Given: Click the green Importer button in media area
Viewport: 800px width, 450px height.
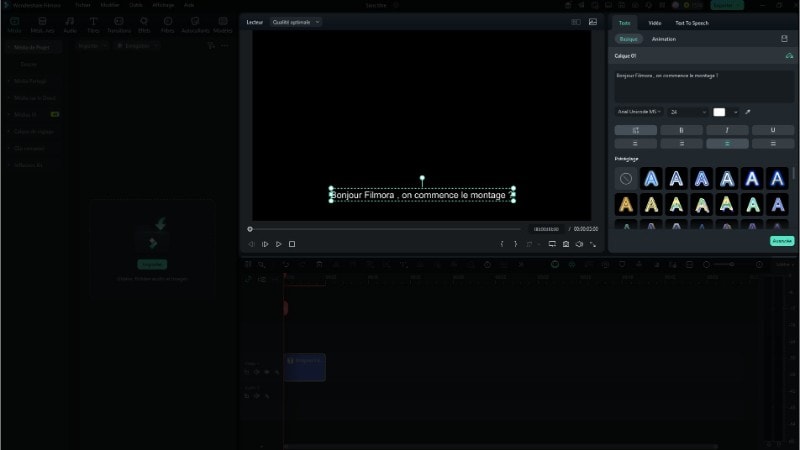Looking at the screenshot, I should (x=152, y=264).
